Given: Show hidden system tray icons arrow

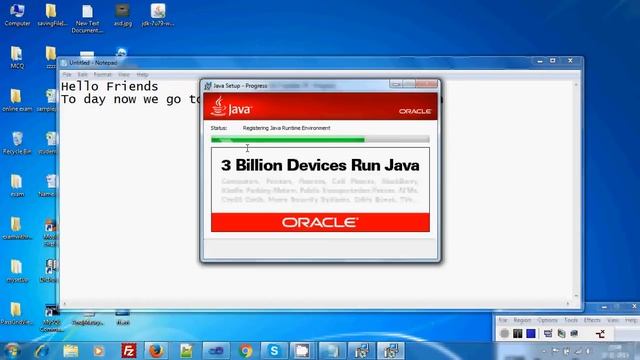Looking at the screenshot, I should [544, 351].
